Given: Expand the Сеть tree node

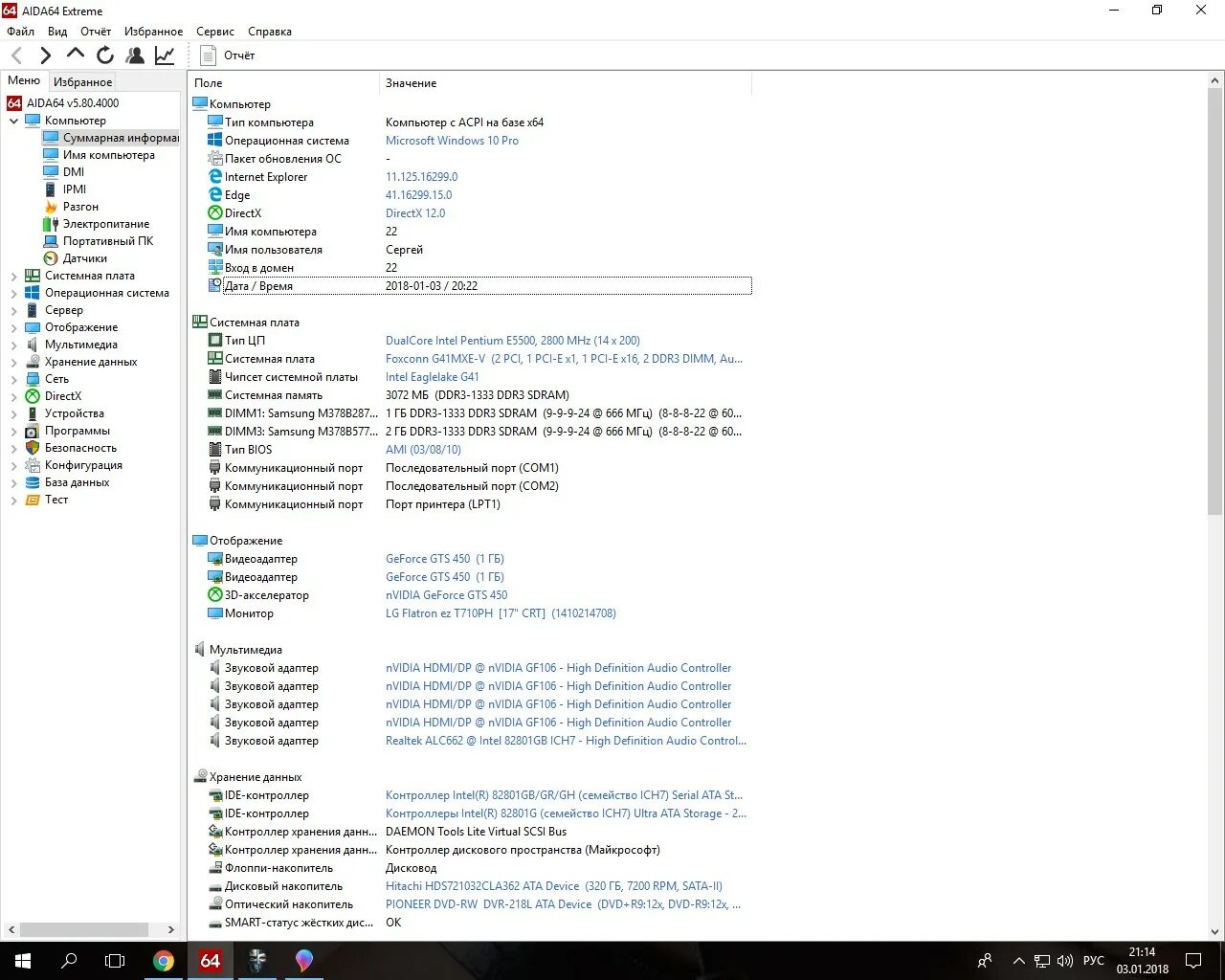Looking at the screenshot, I should click(13, 379).
